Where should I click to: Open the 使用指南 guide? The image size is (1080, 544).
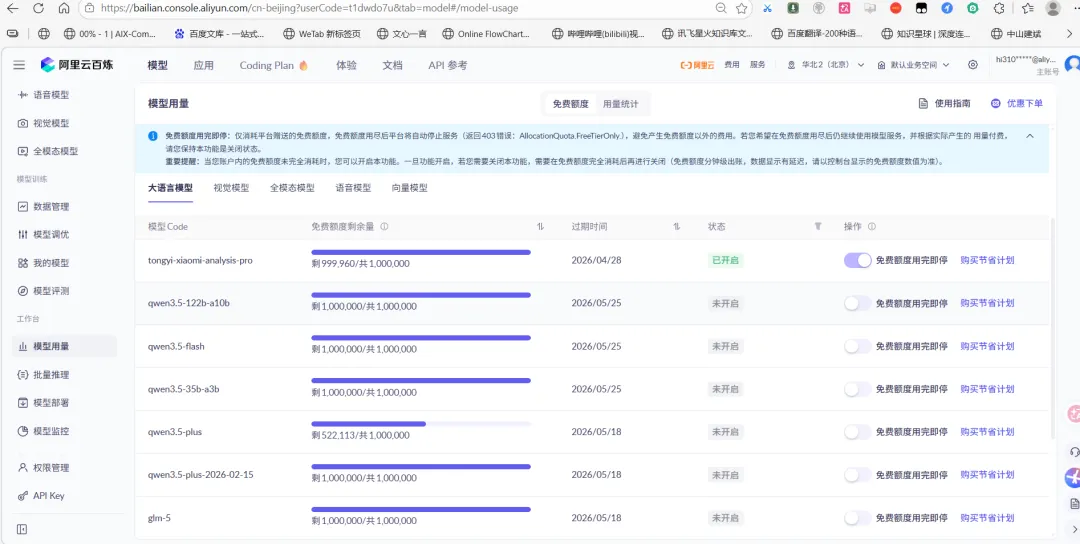click(x=944, y=103)
